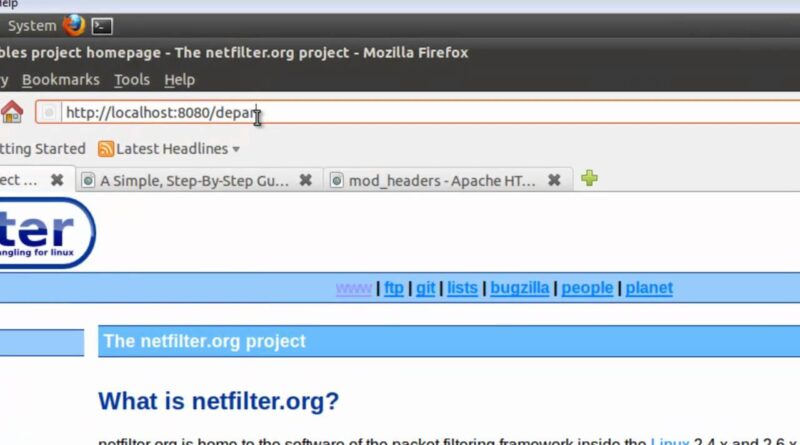Open the Help menu in Firefox
800x445 pixels.
[180, 80]
